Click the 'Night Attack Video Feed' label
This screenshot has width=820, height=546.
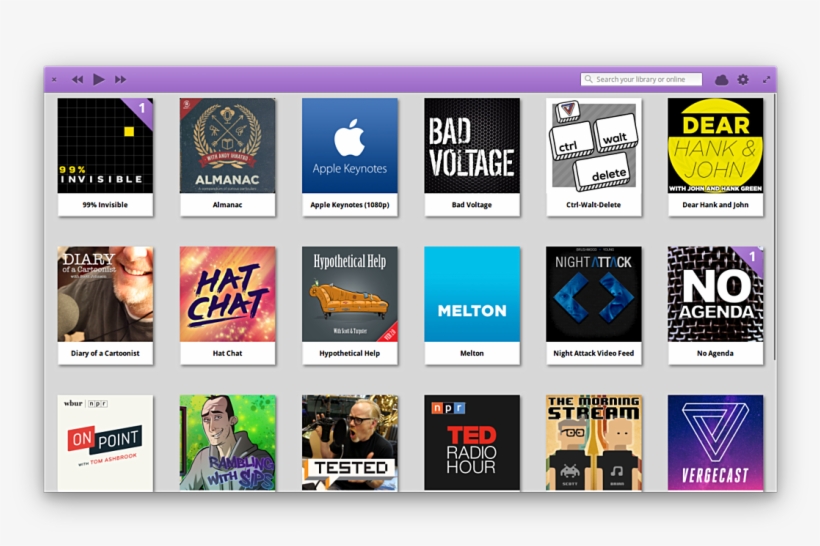point(594,353)
